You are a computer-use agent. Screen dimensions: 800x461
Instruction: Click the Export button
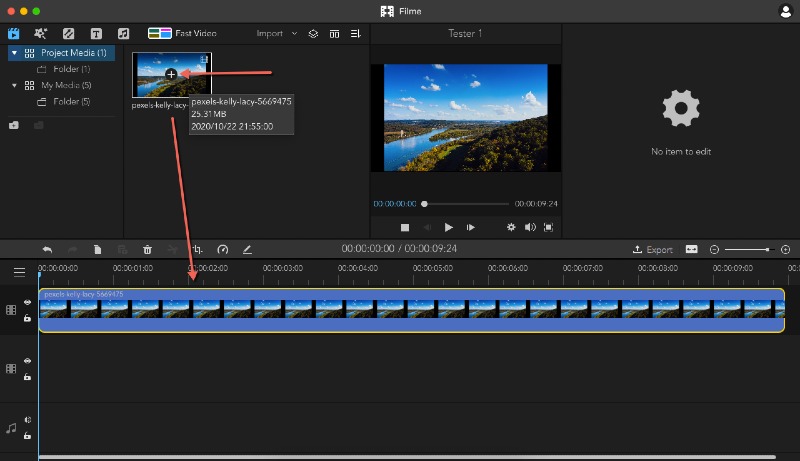[x=653, y=249]
